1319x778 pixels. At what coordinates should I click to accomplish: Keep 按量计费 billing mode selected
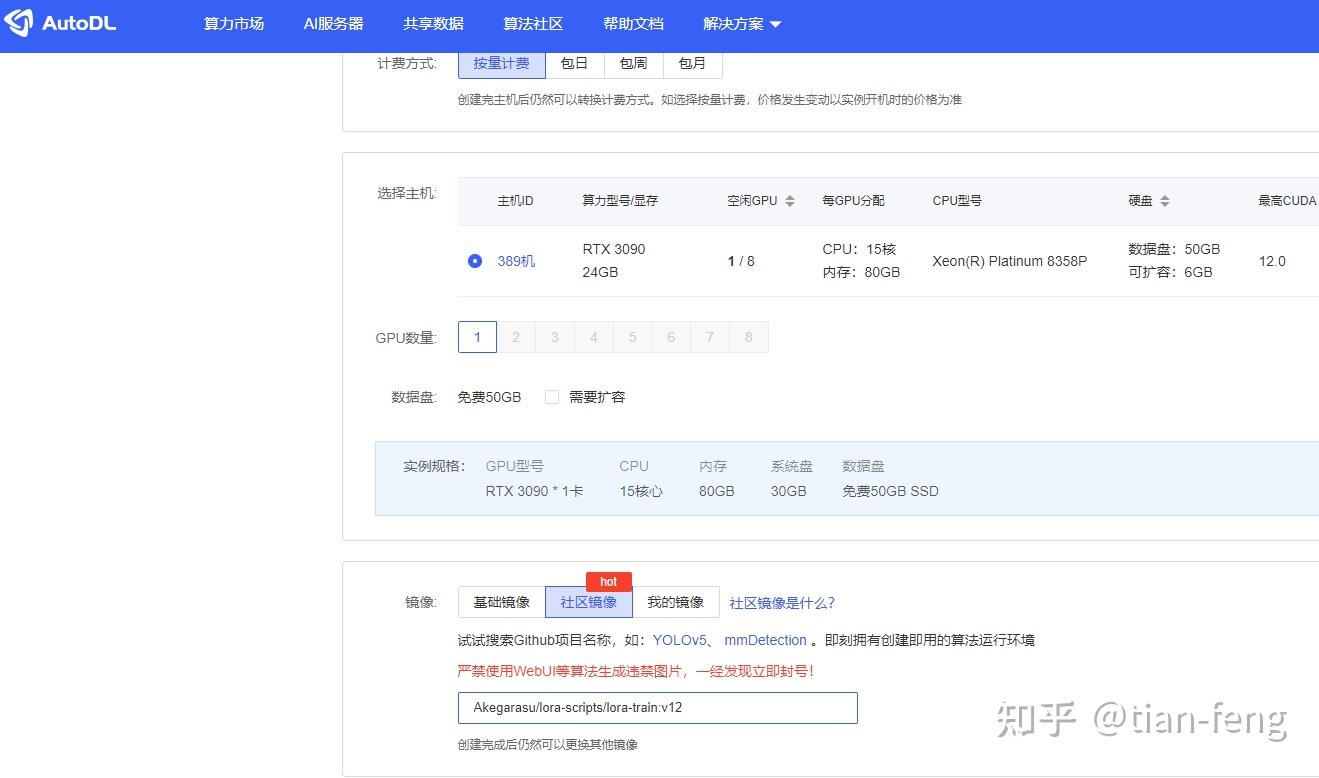coord(501,62)
